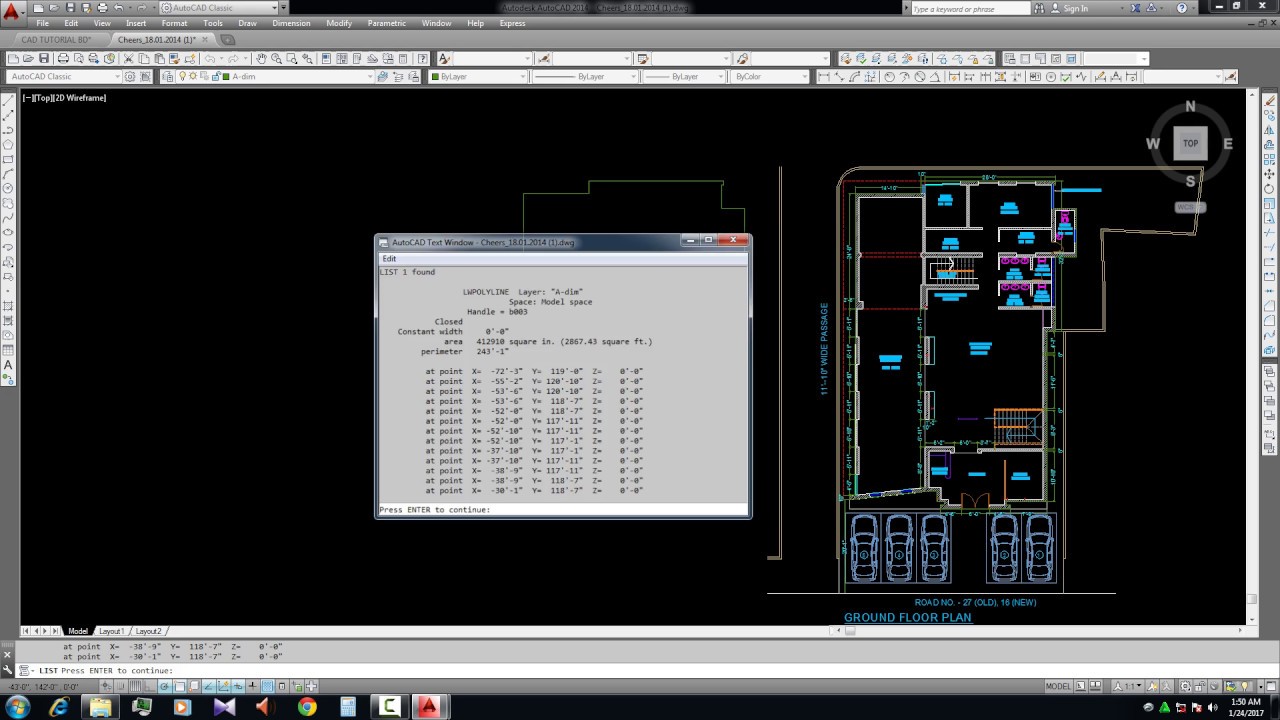Click the binoculars search icon

(x=1039, y=8)
